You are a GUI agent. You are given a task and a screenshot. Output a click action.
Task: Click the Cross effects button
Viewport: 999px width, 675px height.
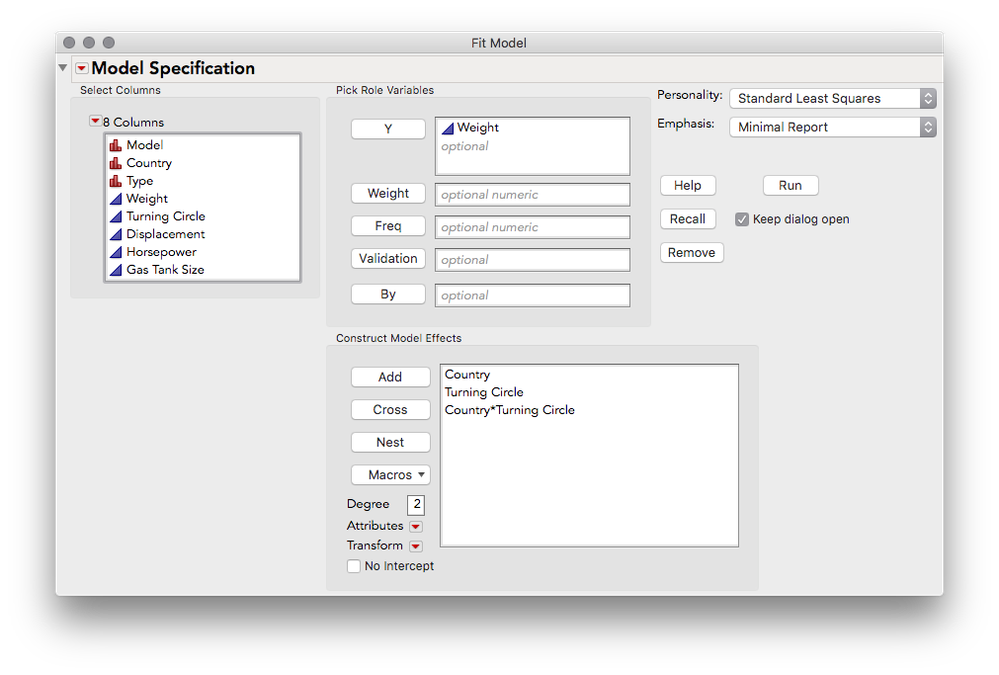391,409
